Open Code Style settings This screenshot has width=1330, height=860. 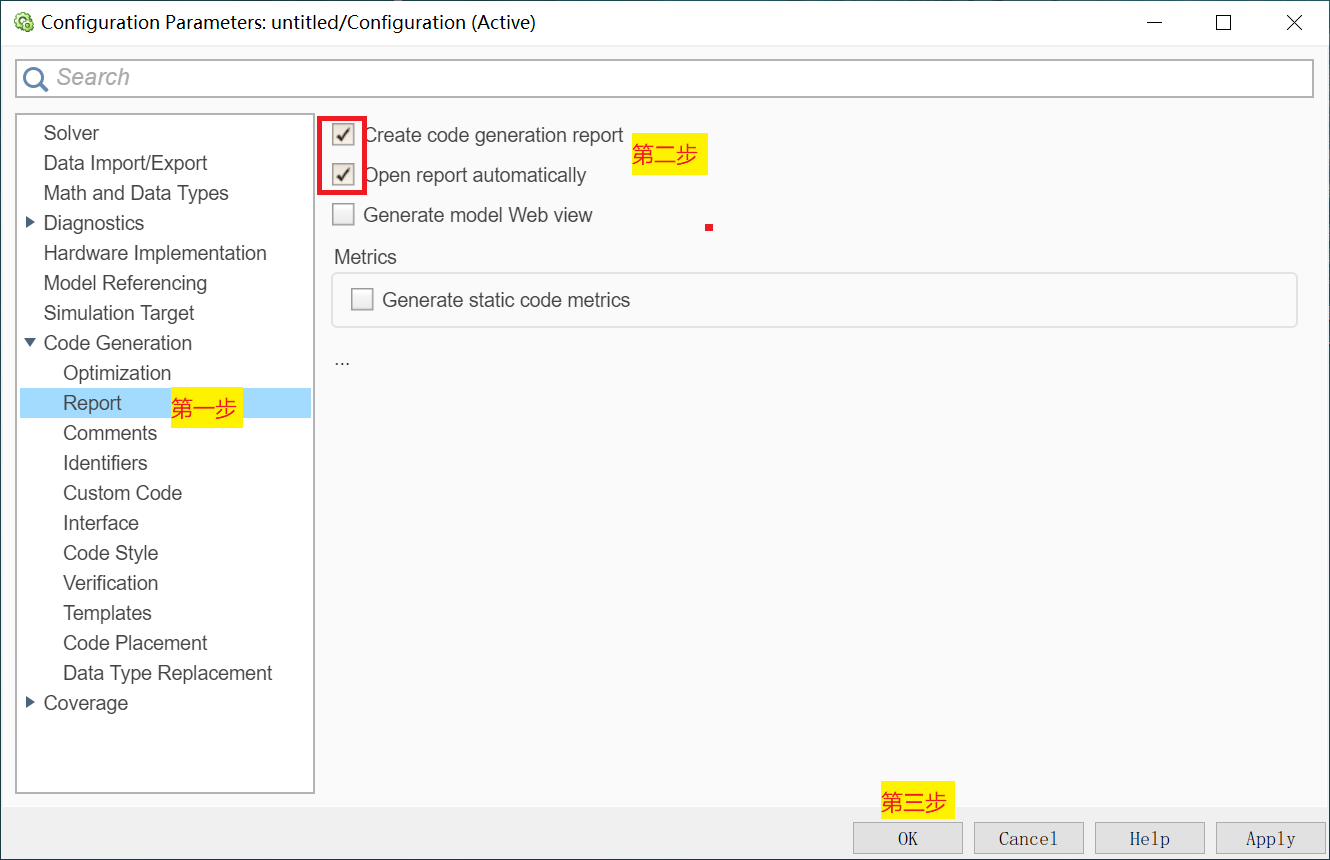[x=110, y=553]
